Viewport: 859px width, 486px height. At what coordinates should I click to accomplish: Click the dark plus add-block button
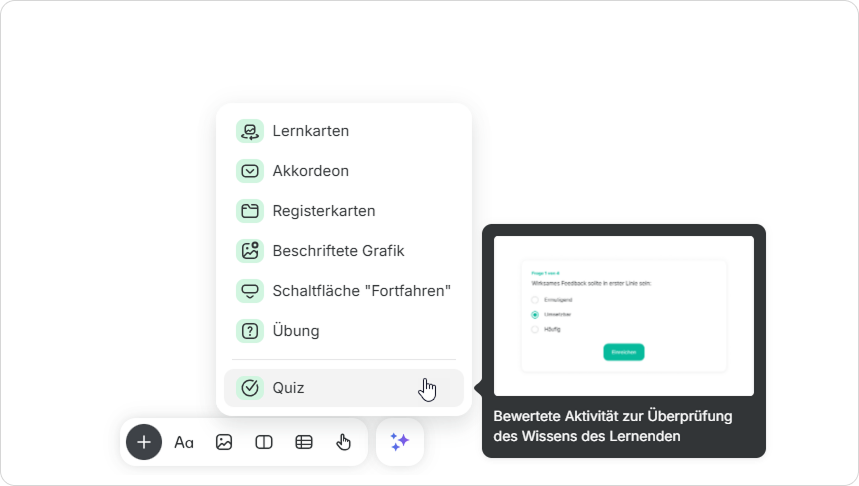[144, 442]
